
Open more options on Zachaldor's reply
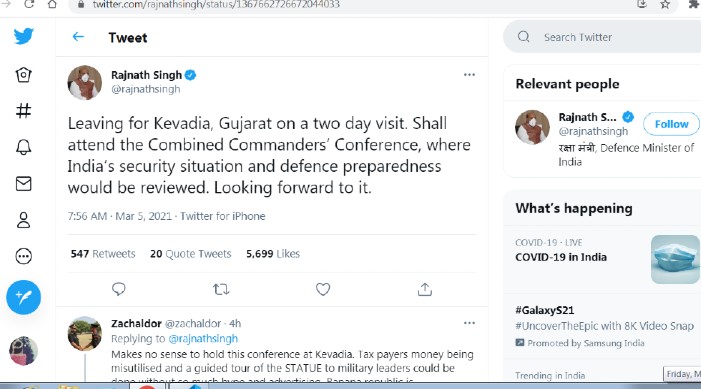[x=469, y=323]
